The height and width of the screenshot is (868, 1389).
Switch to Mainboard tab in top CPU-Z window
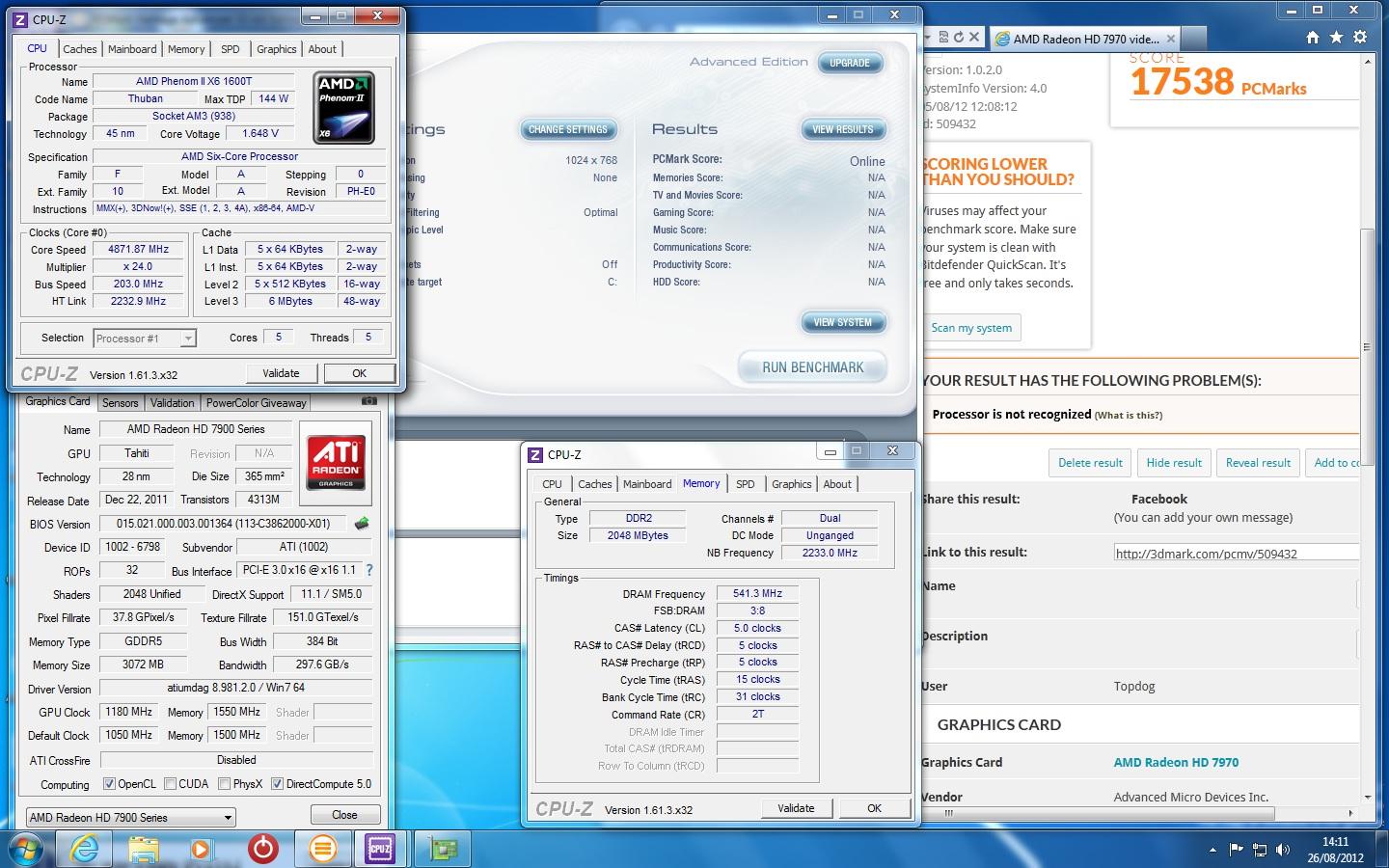pos(132,49)
